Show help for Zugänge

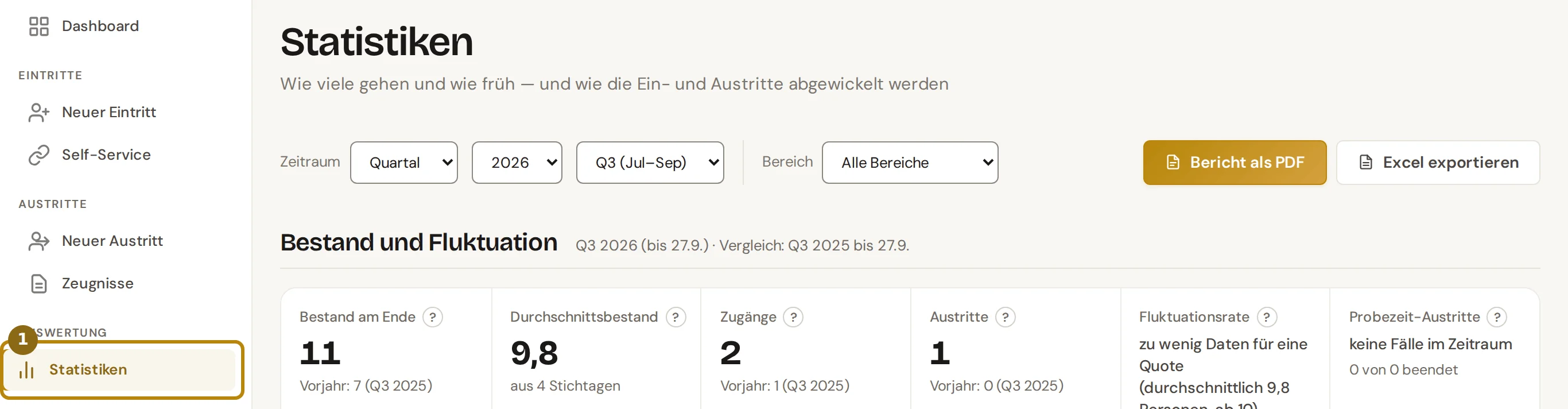(793, 317)
